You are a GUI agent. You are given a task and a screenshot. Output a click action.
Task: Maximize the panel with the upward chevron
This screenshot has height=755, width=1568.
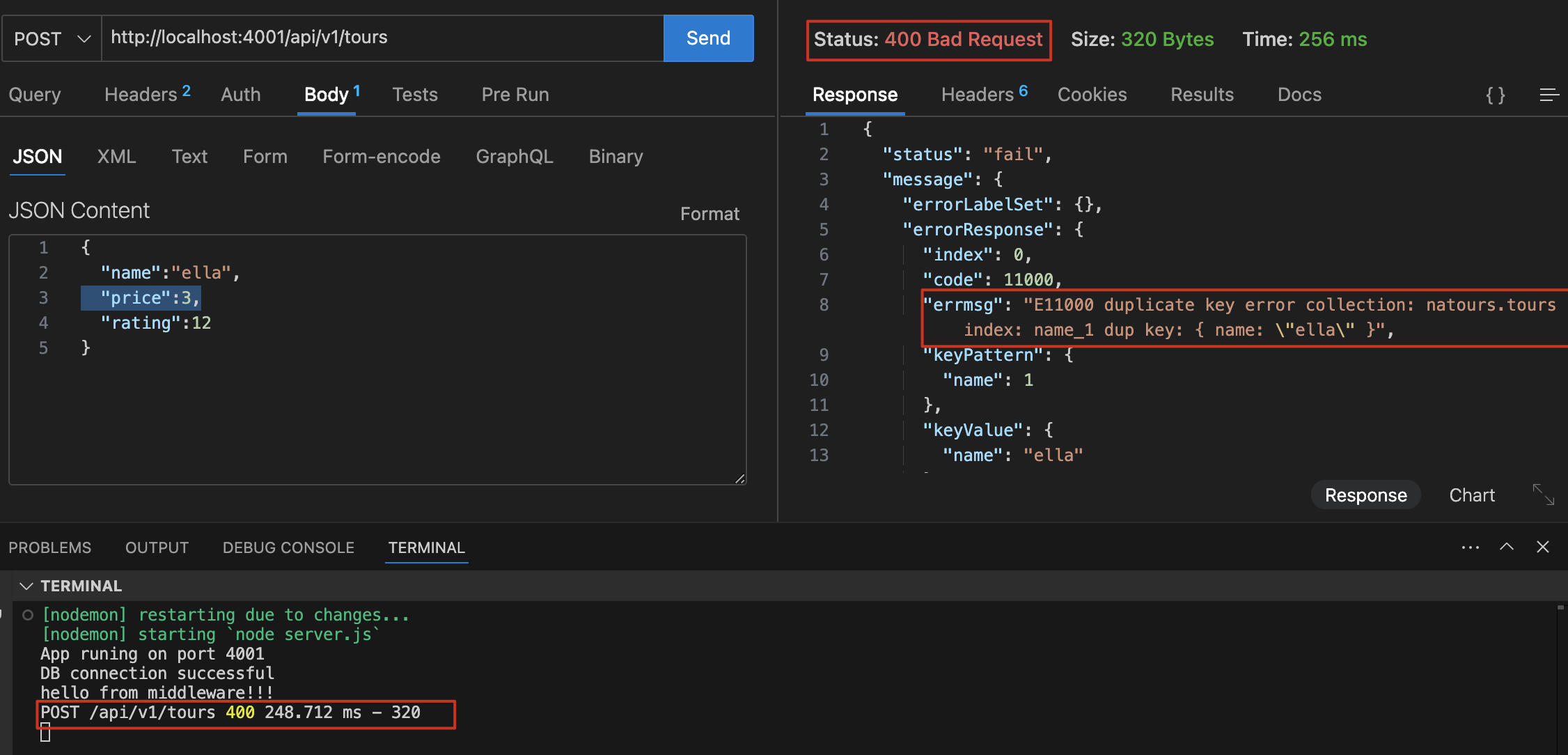coord(1507,547)
